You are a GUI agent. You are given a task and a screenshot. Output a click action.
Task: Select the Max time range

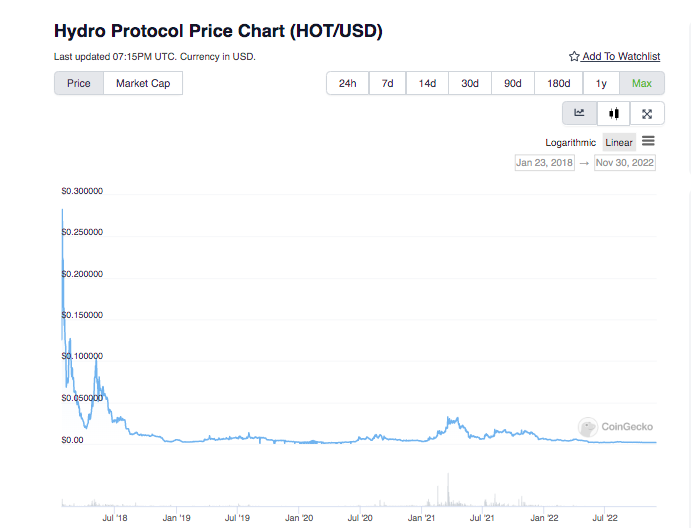pyautogui.click(x=642, y=83)
